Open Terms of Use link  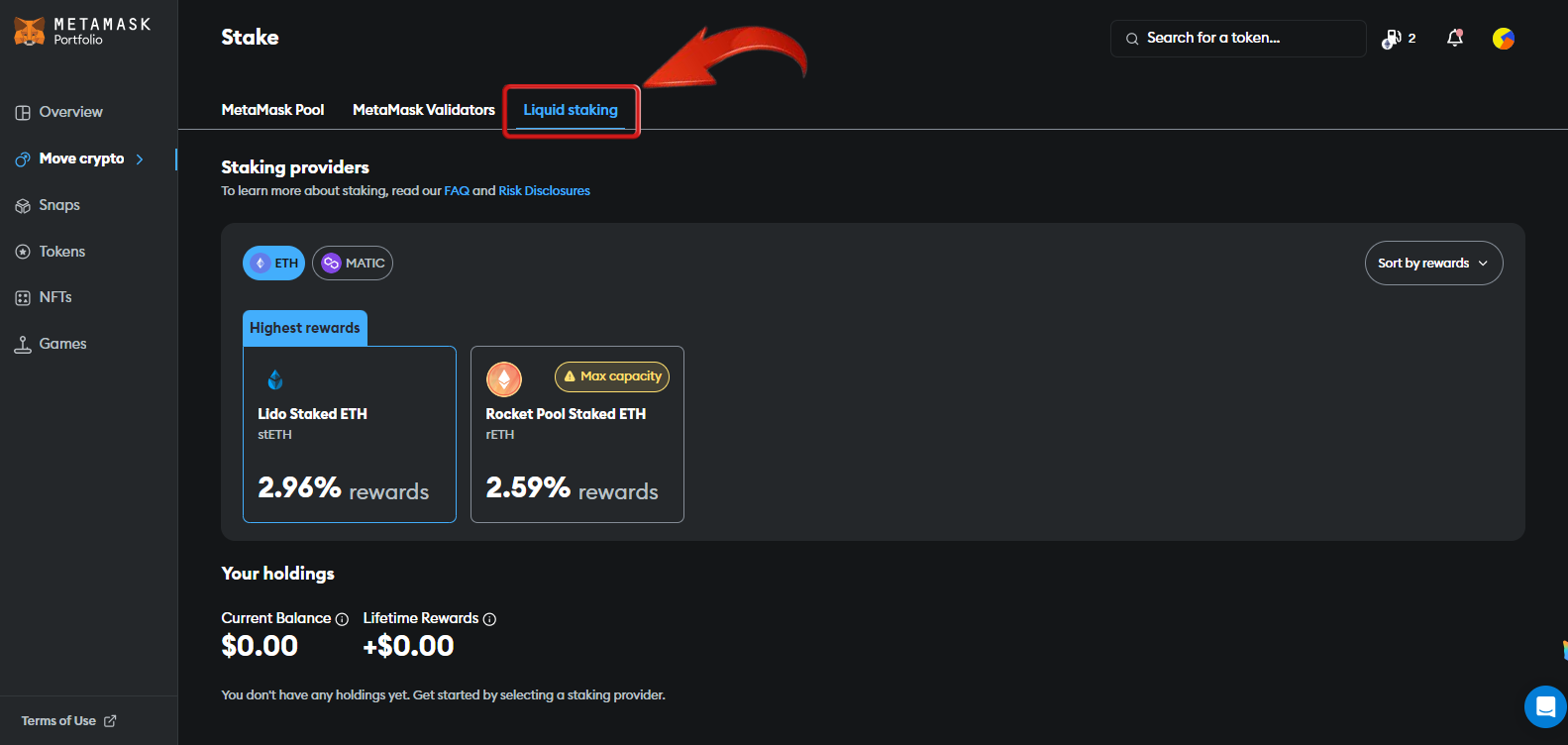coord(58,721)
